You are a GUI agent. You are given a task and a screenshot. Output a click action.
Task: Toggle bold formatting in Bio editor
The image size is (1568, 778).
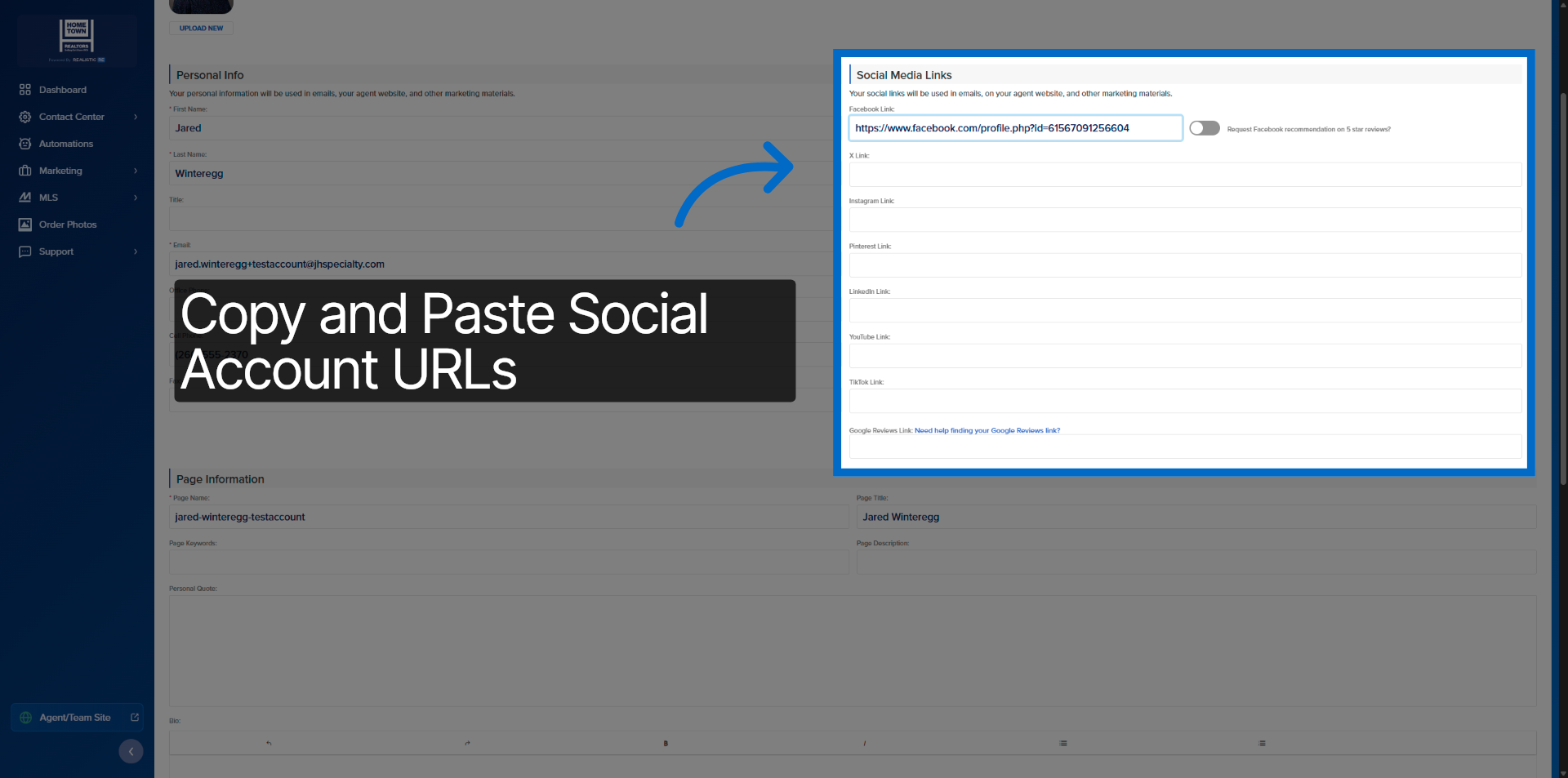[666, 743]
